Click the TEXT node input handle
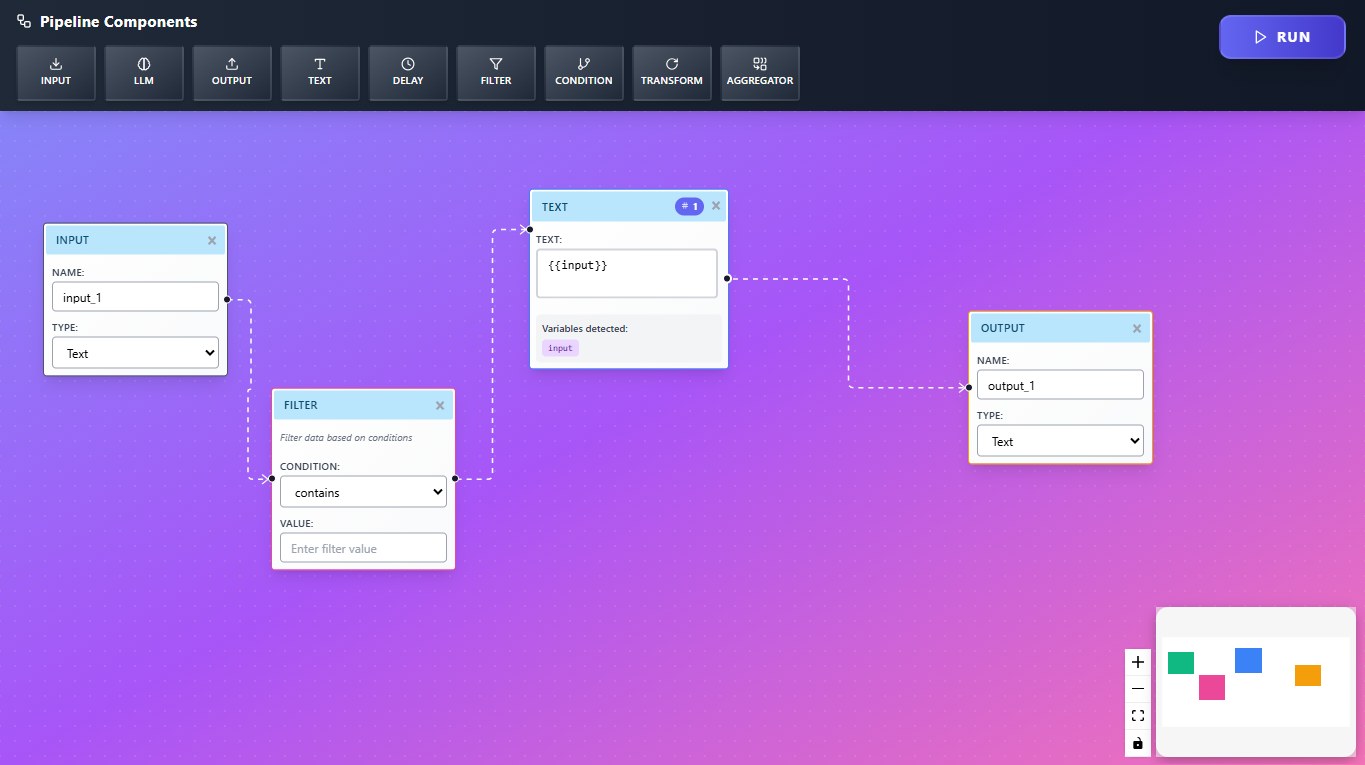This screenshot has width=1365, height=765. [530, 229]
